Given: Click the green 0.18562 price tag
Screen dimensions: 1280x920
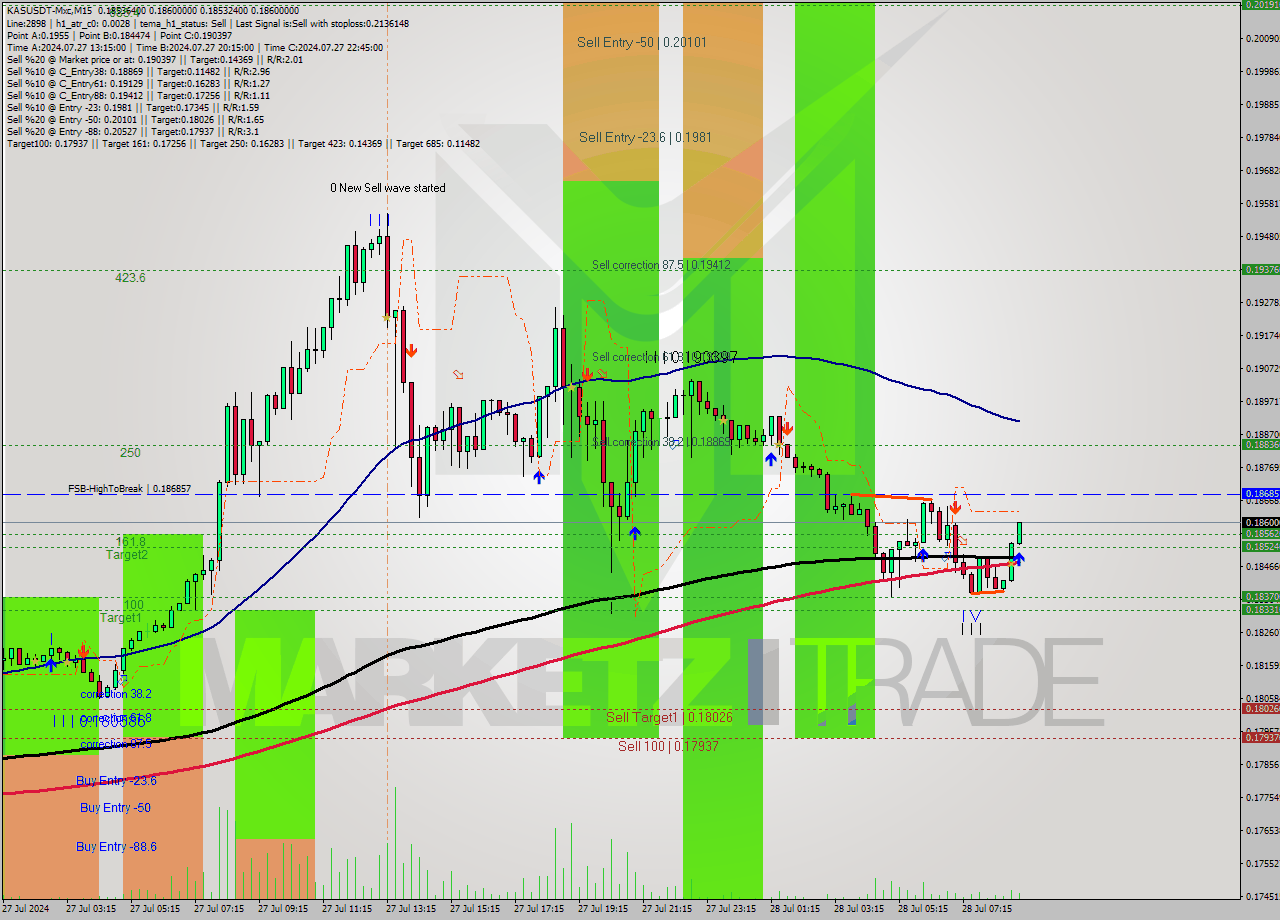Looking at the screenshot, I should pyautogui.click(x=1260, y=534).
